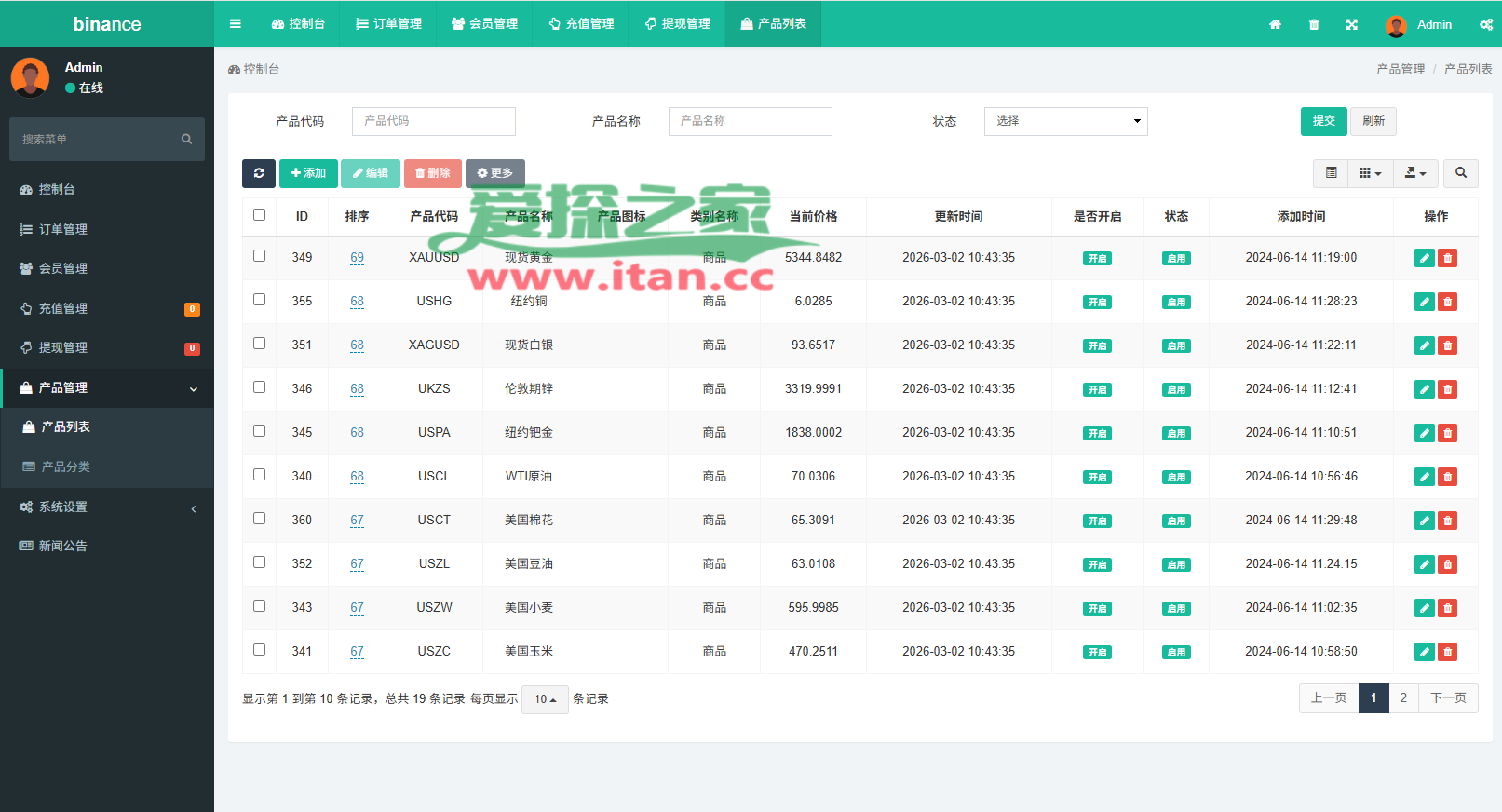1502x812 pixels.
Task: Open the records-per-page dropdown
Action: tap(545, 699)
